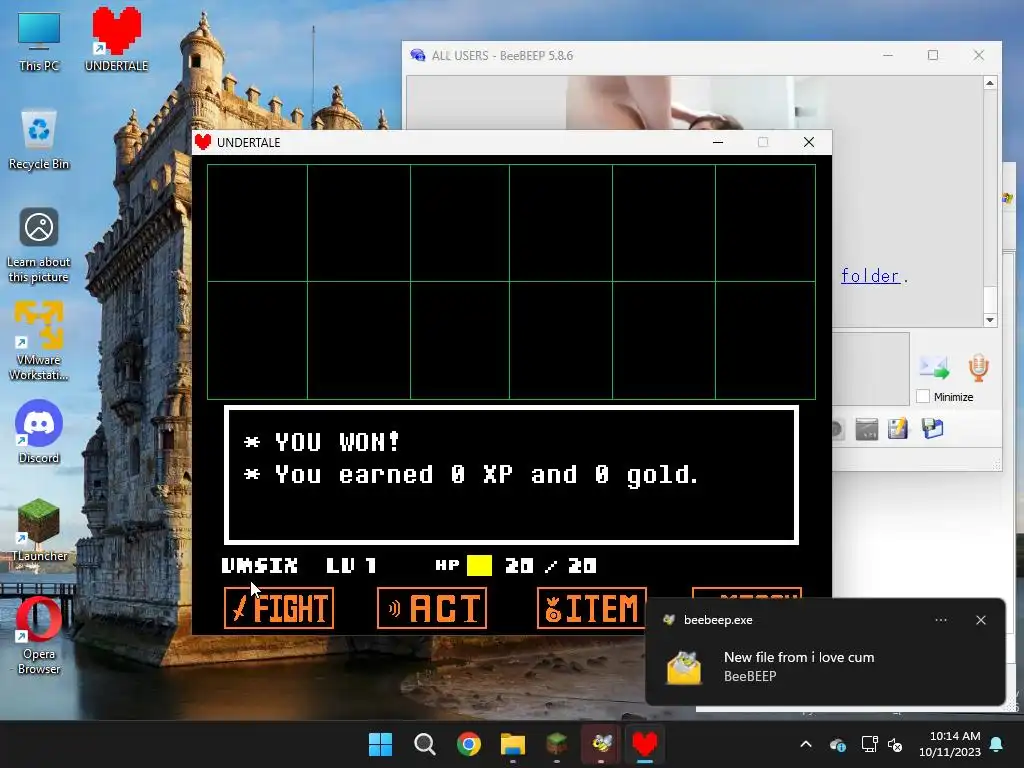
Task: Click the '20 / 20' HP value
Action: coord(551,566)
